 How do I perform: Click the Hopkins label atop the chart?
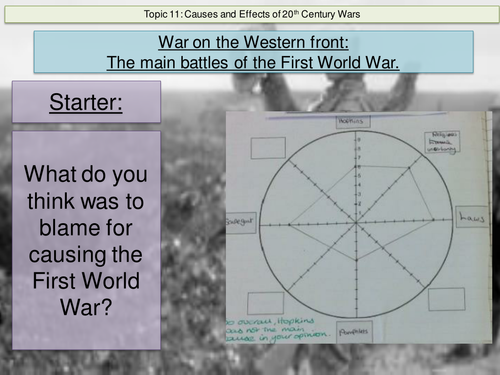[x=353, y=121]
